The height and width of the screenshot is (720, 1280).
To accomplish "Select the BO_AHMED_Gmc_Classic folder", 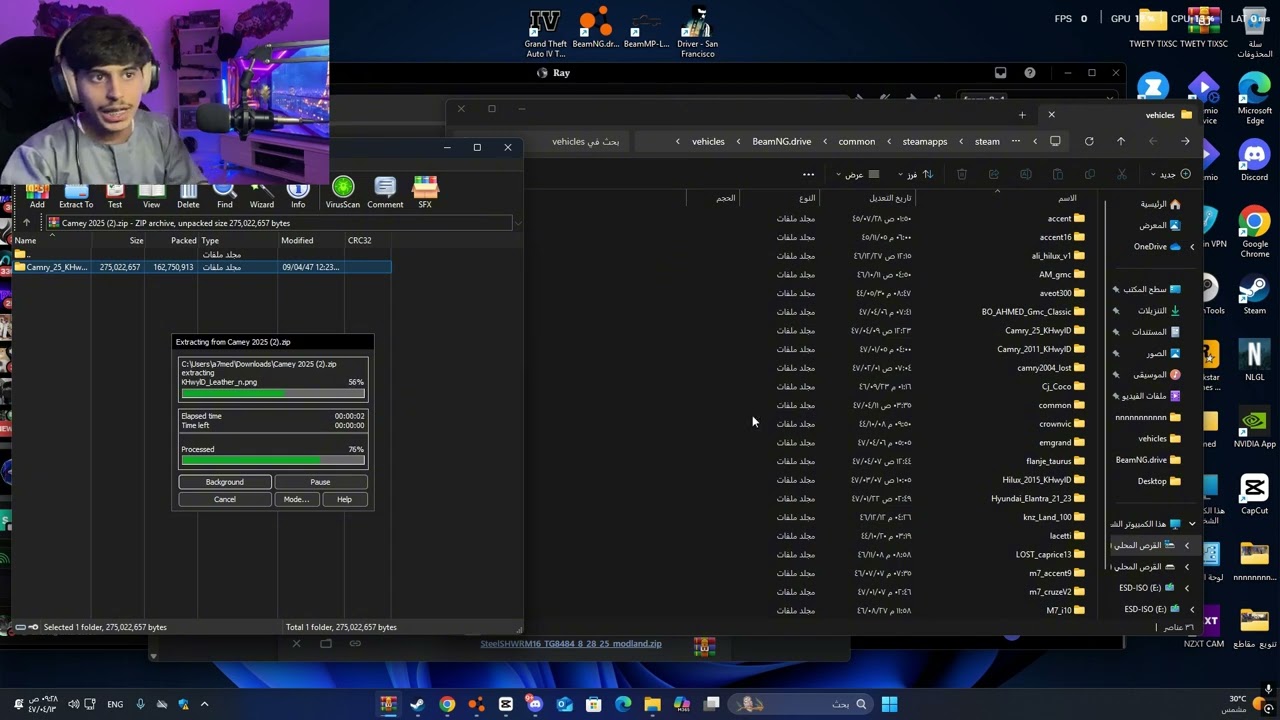I will [x=1033, y=312].
